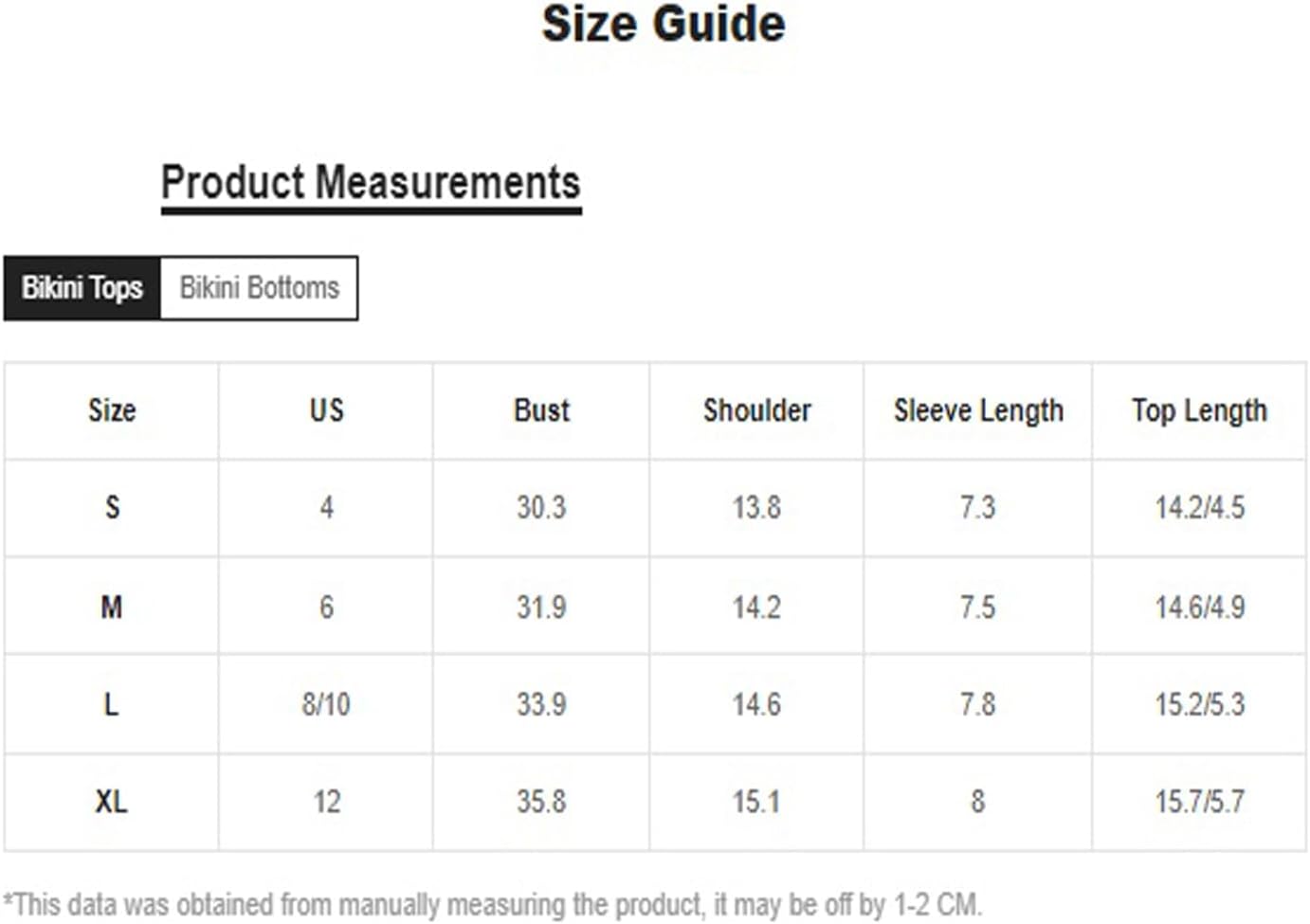Select the size L row label
This screenshot has height=924, width=1310.
point(112,704)
